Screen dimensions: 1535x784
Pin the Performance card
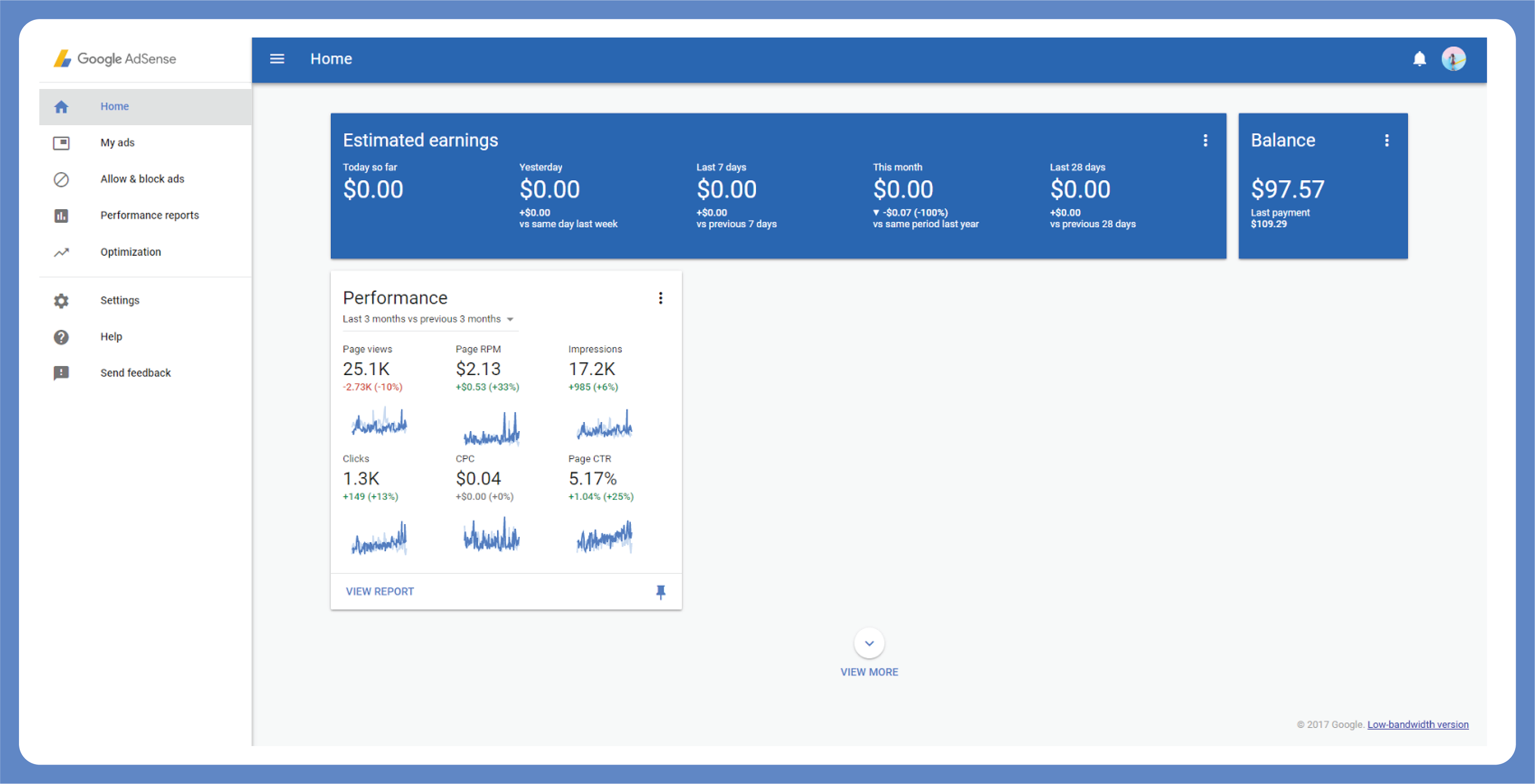click(x=661, y=592)
